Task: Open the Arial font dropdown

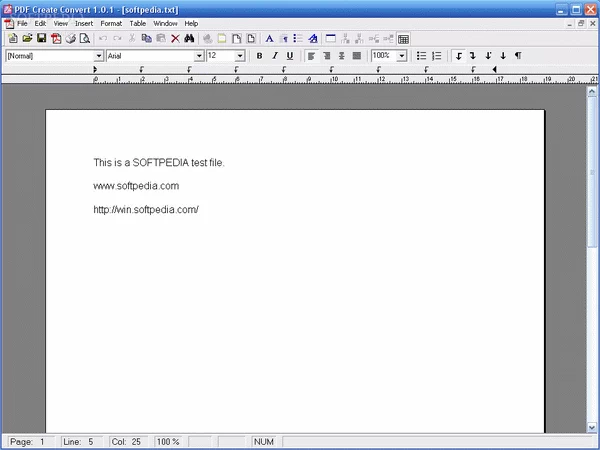Action: coord(199,56)
